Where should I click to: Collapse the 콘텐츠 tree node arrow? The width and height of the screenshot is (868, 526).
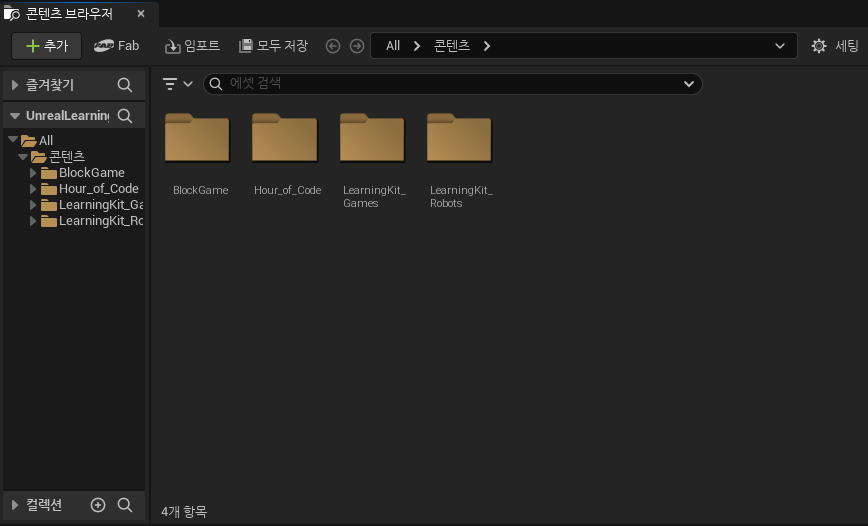(23, 157)
